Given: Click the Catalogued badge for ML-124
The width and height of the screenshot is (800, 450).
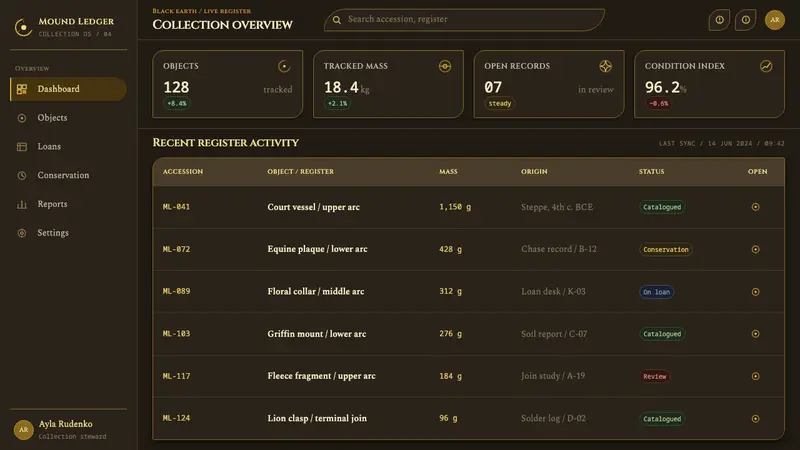Looking at the screenshot, I should point(662,419).
